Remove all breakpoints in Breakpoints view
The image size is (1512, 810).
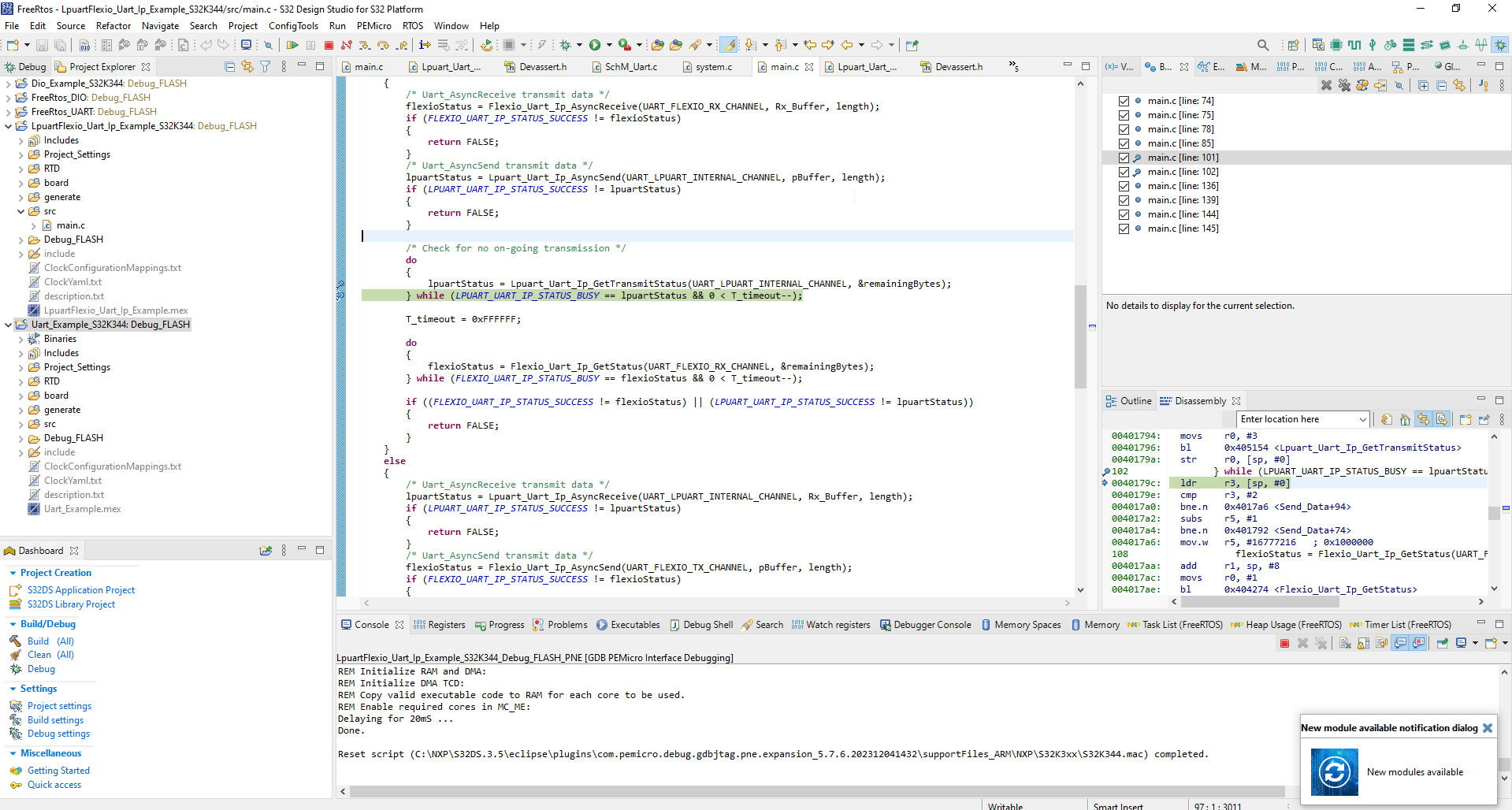coord(1344,85)
